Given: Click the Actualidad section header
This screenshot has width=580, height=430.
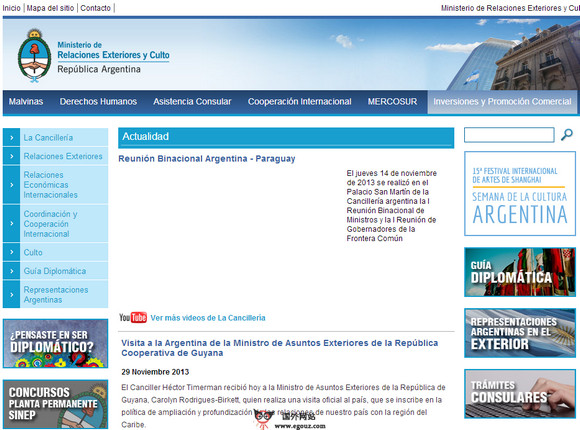Looking at the screenshot, I should (x=286, y=137).
